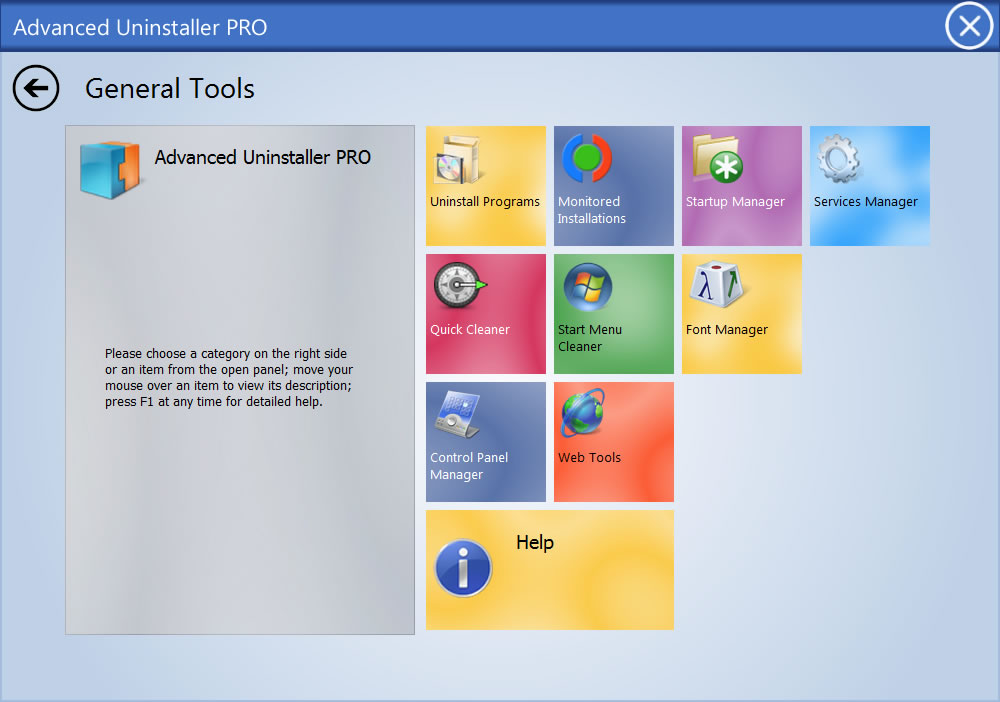
Task: Click the Advanced Uninstaller PRO cube logo
Action: pyautogui.click(x=109, y=169)
